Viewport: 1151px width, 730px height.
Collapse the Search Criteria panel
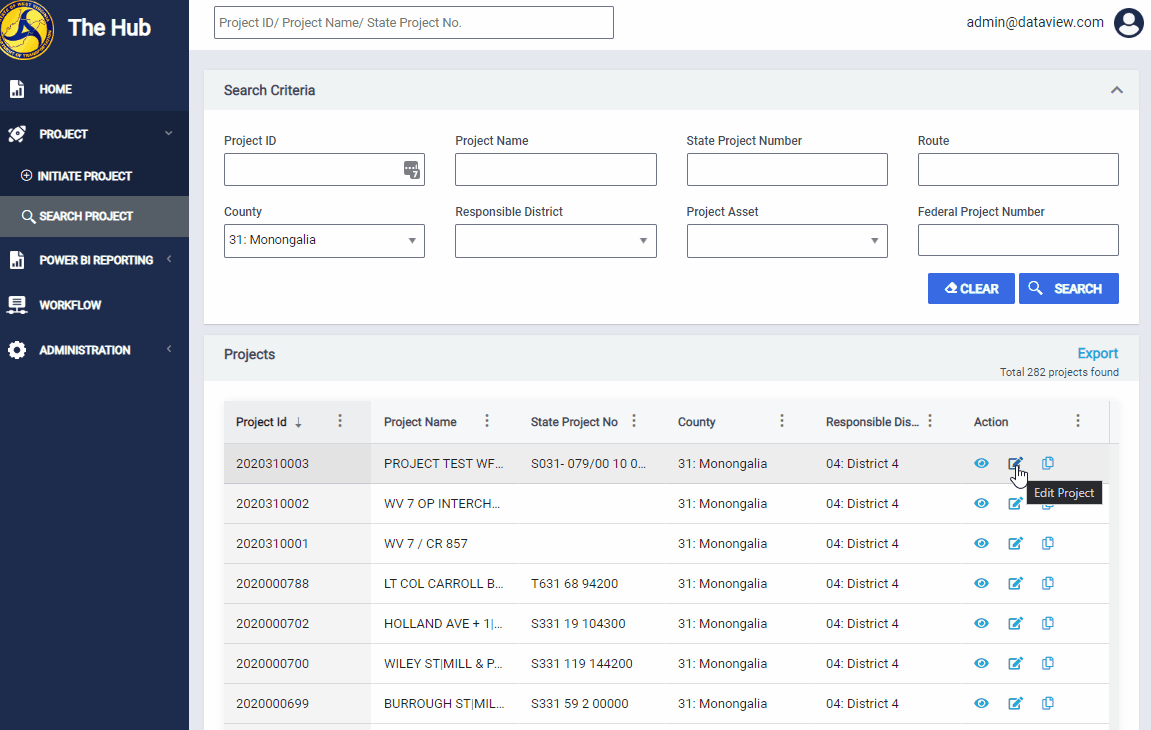pos(1116,90)
